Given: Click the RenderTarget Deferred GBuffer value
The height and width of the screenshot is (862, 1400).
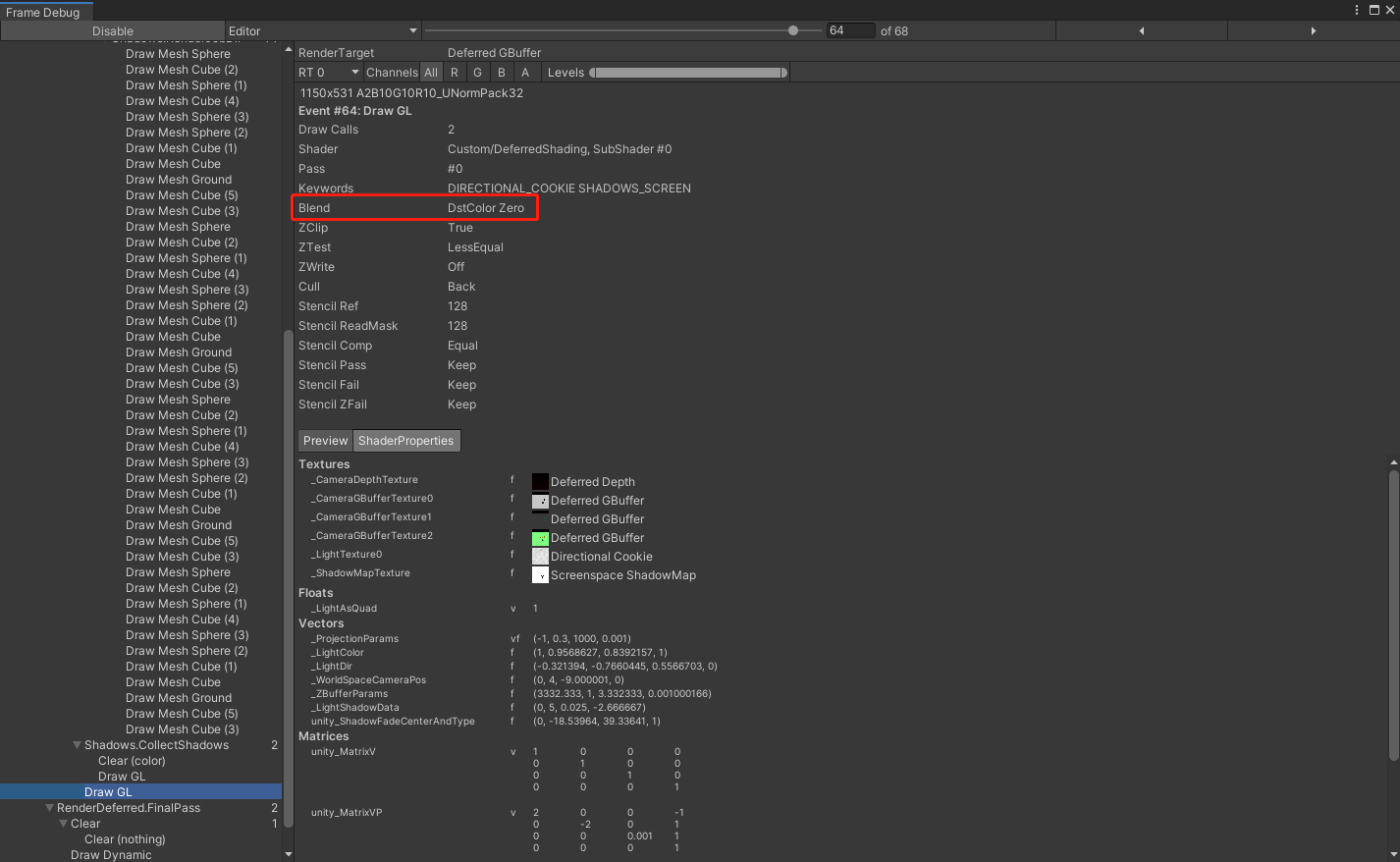Looking at the screenshot, I should click(494, 53).
